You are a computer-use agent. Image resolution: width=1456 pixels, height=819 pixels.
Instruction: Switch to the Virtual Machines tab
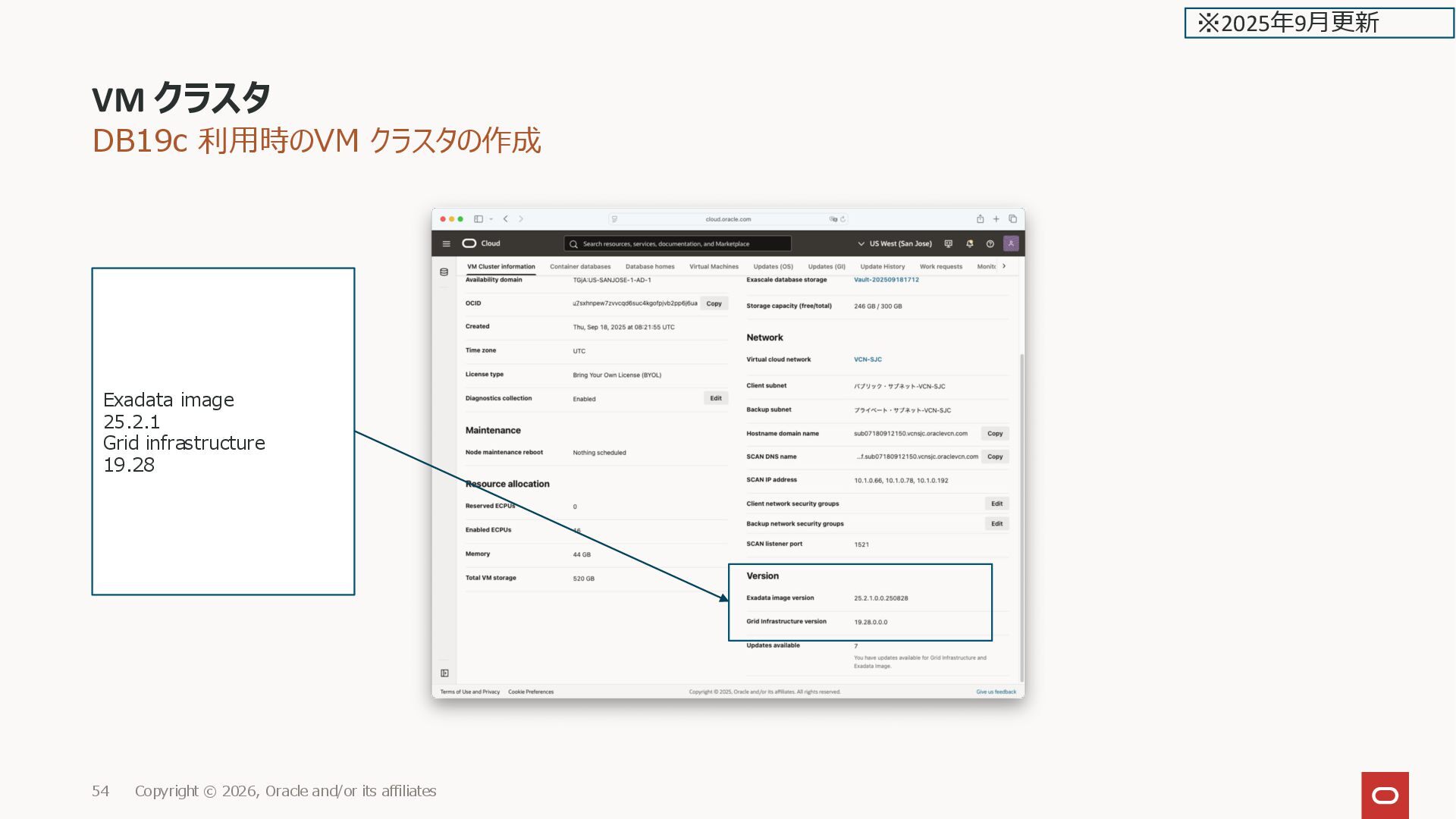point(714,267)
